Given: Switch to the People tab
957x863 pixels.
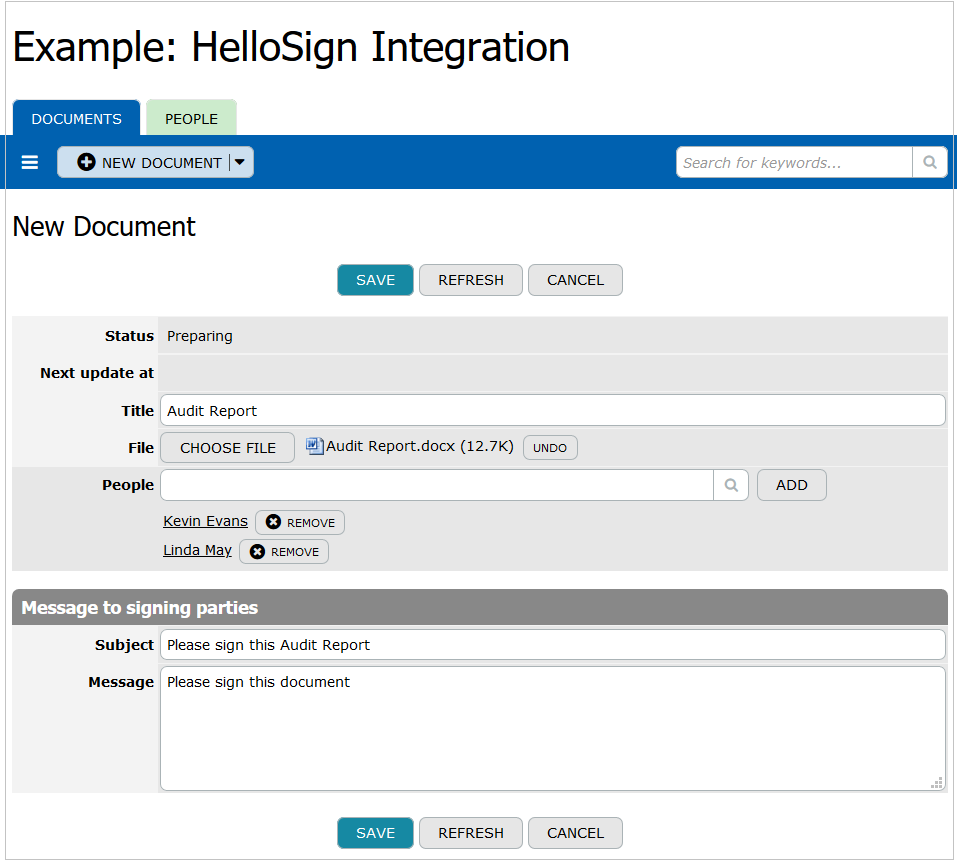Looking at the screenshot, I should [191, 118].
